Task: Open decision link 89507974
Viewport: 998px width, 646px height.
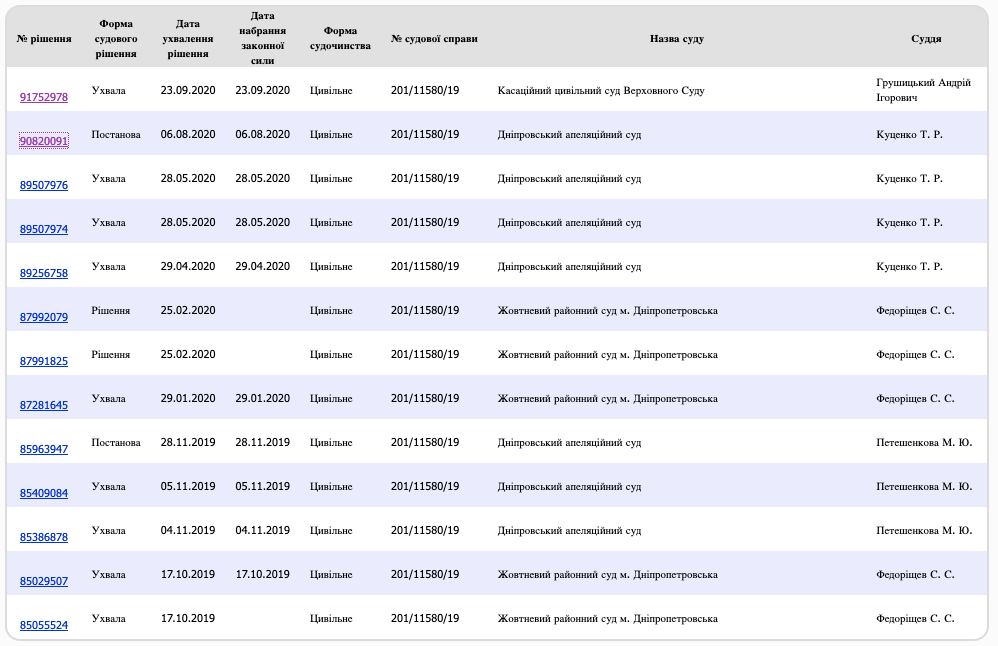Action: (x=44, y=229)
